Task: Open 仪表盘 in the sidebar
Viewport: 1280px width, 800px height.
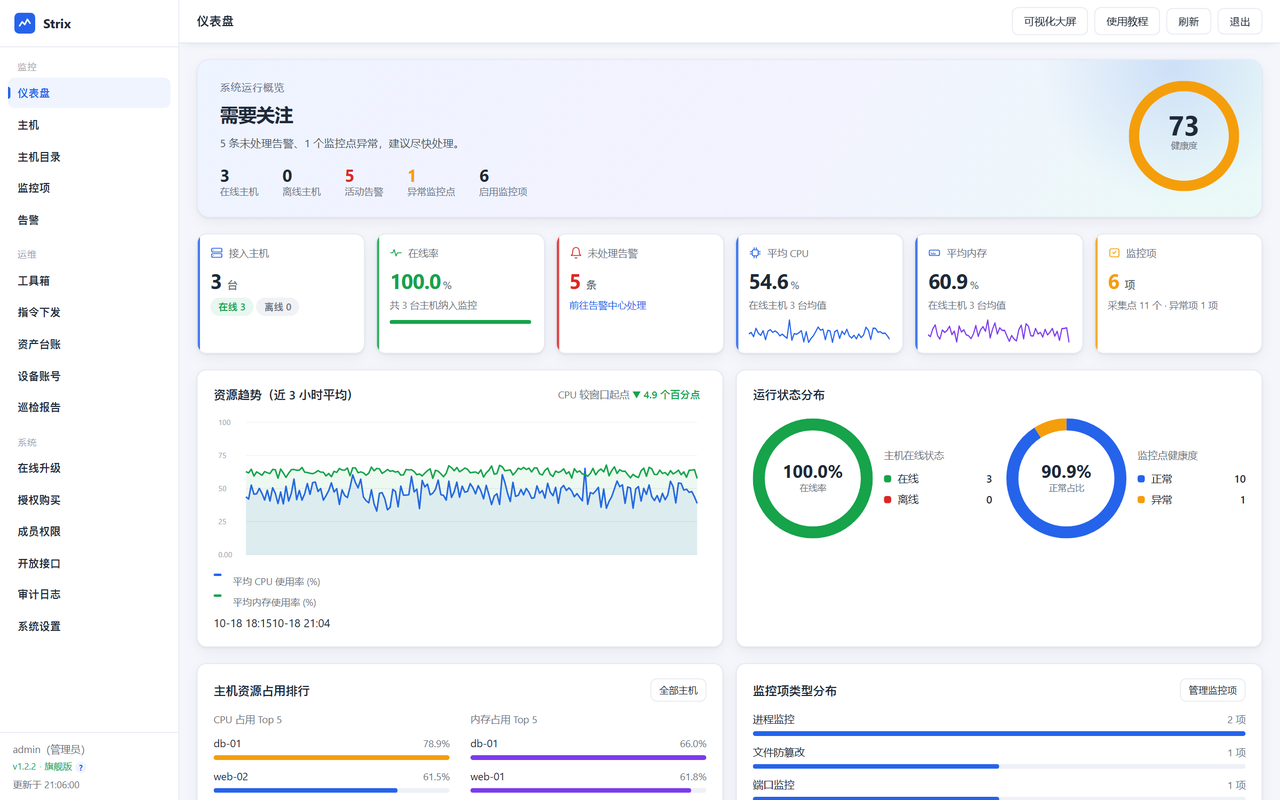Action: 89,93
